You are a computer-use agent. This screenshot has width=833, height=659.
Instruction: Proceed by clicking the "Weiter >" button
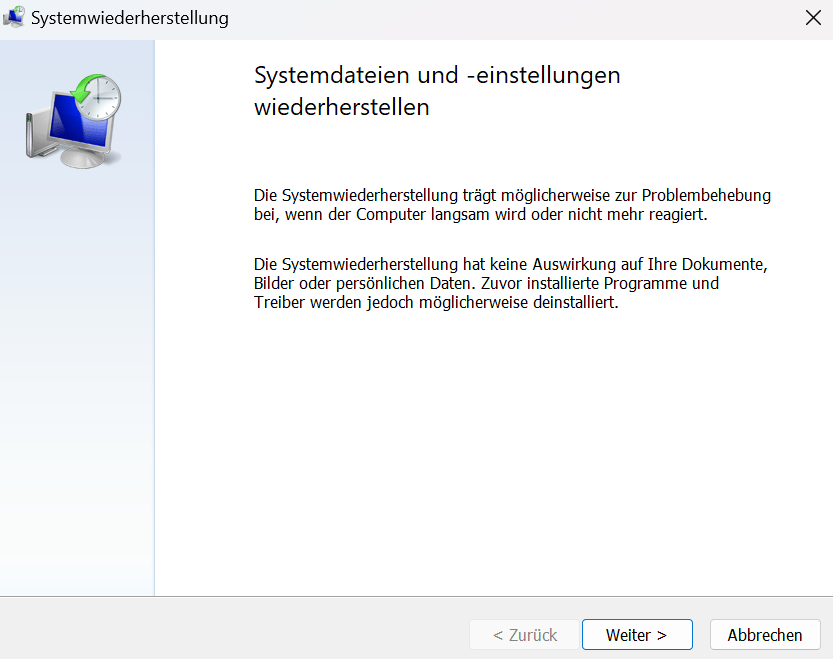pos(637,634)
